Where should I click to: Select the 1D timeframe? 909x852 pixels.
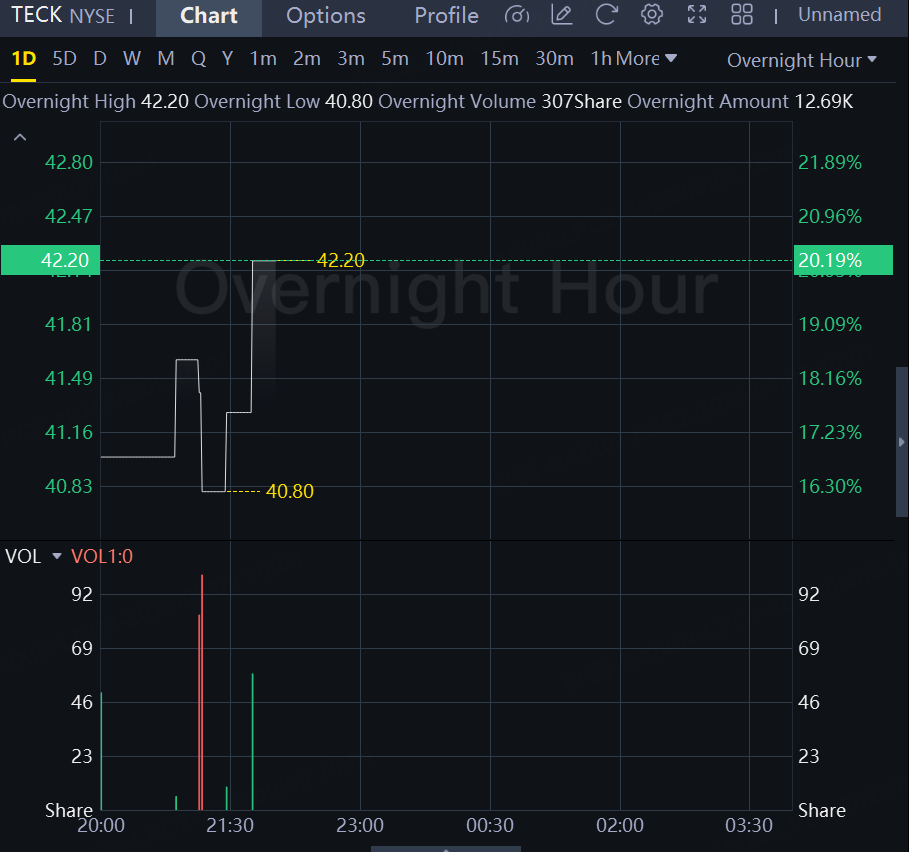24,59
